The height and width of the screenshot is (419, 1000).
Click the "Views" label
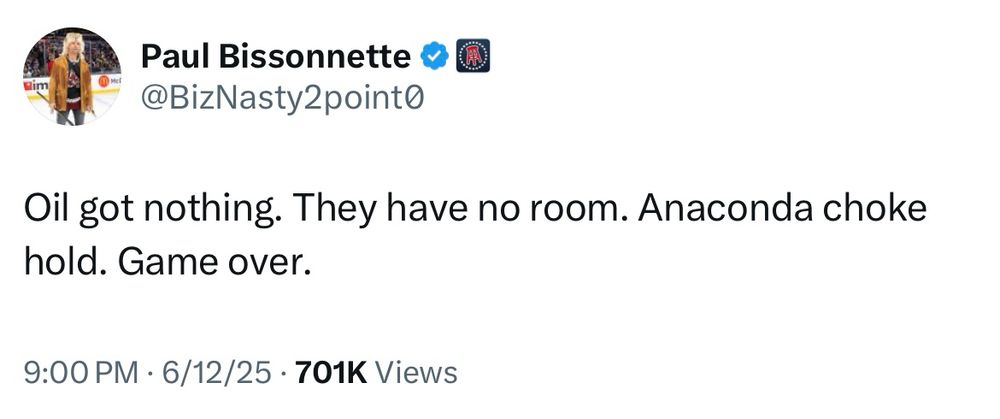pyautogui.click(x=416, y=373)
